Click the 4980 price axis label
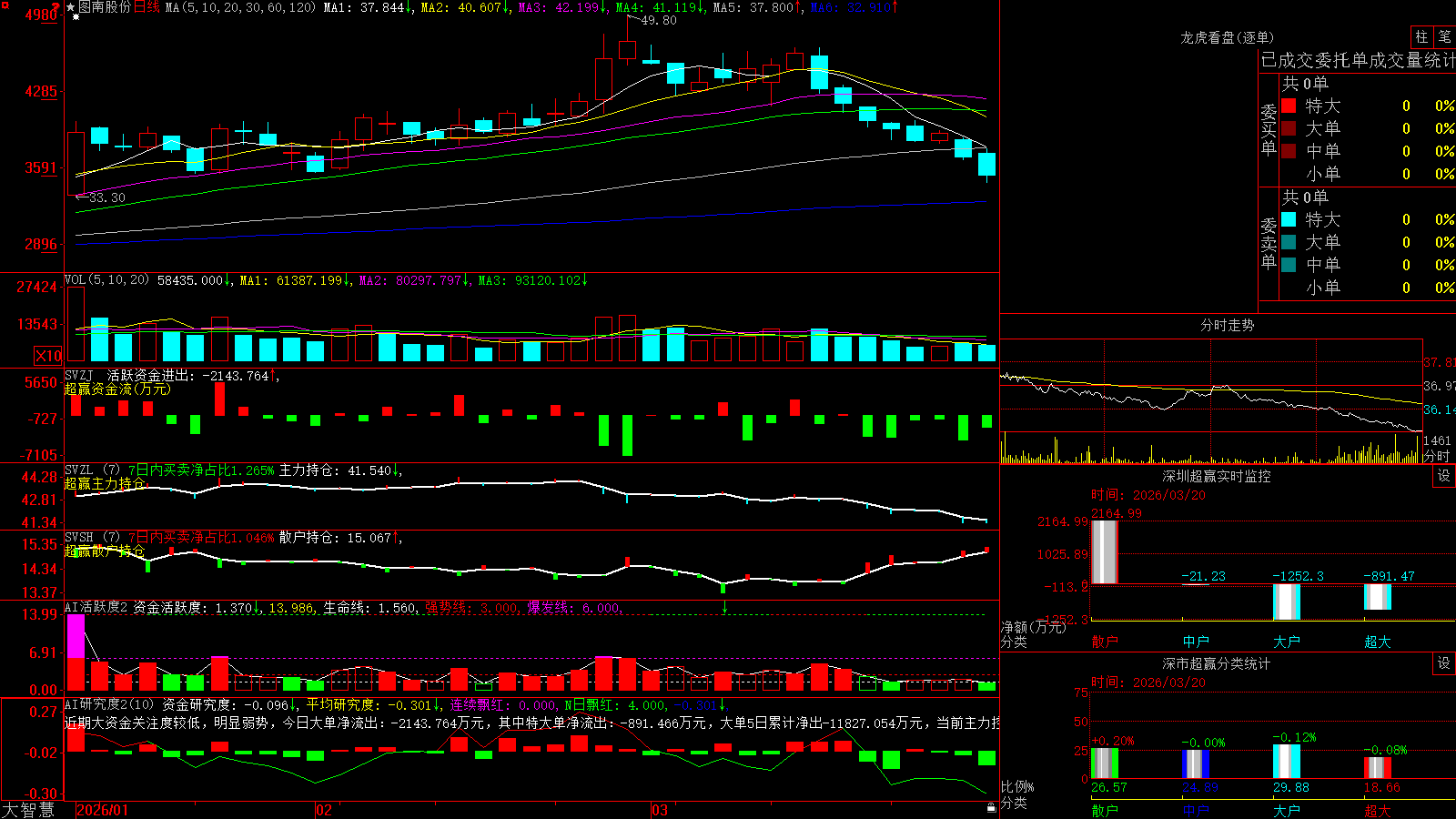Screen dimensions: 1456x819 [41, 15]
